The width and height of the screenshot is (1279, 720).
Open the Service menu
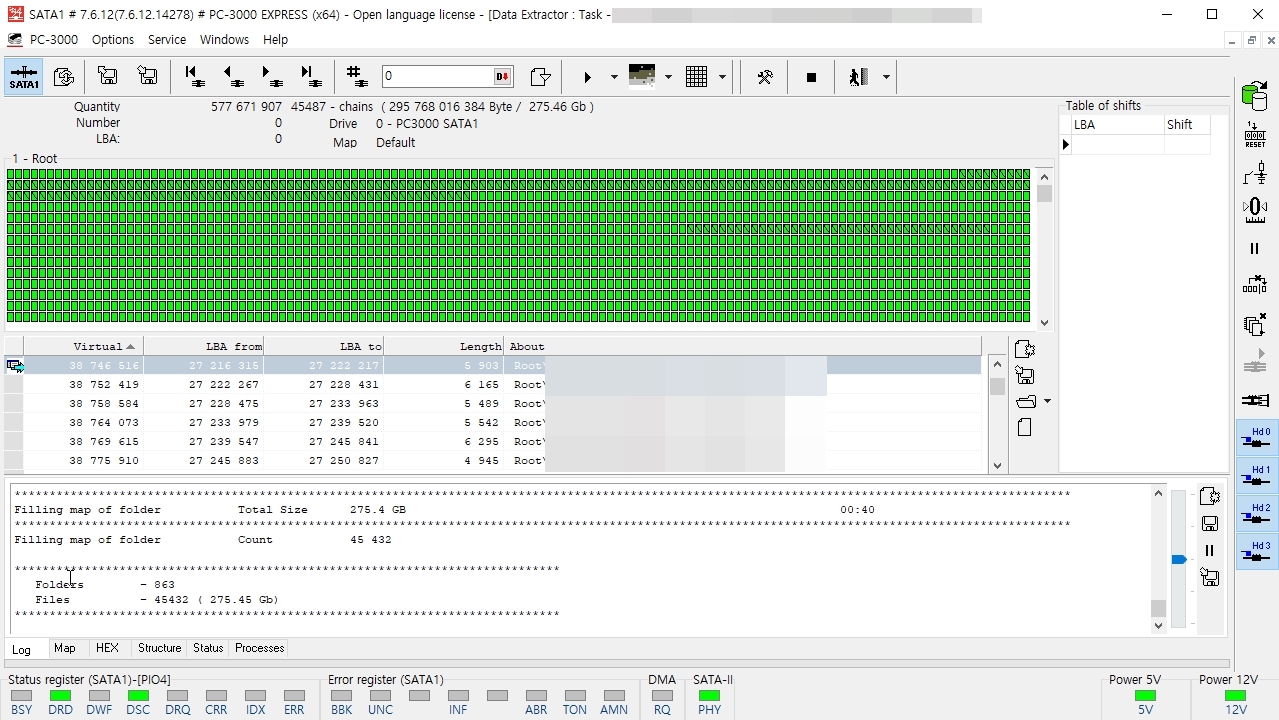(x=167, y=39)
